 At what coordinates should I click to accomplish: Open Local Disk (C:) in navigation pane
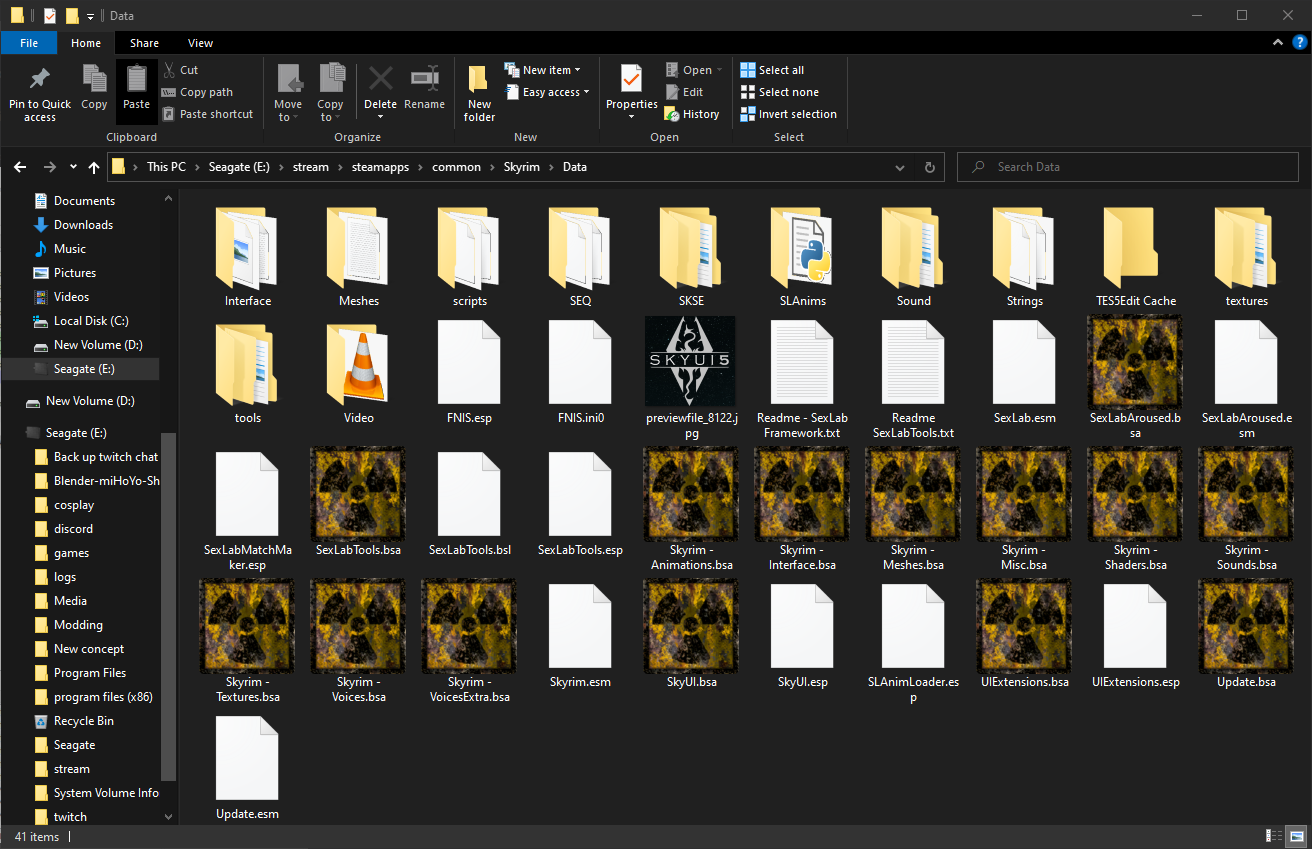click(91, 321)
